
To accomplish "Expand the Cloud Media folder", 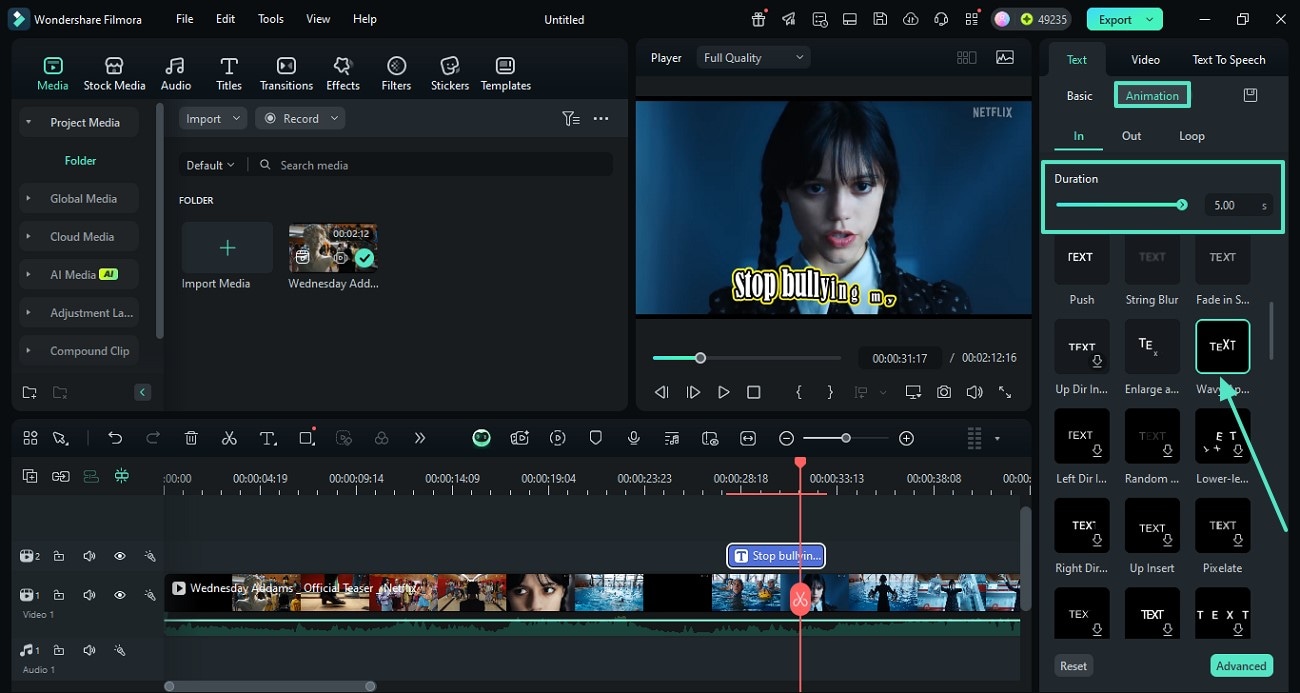I will (28, 236).
